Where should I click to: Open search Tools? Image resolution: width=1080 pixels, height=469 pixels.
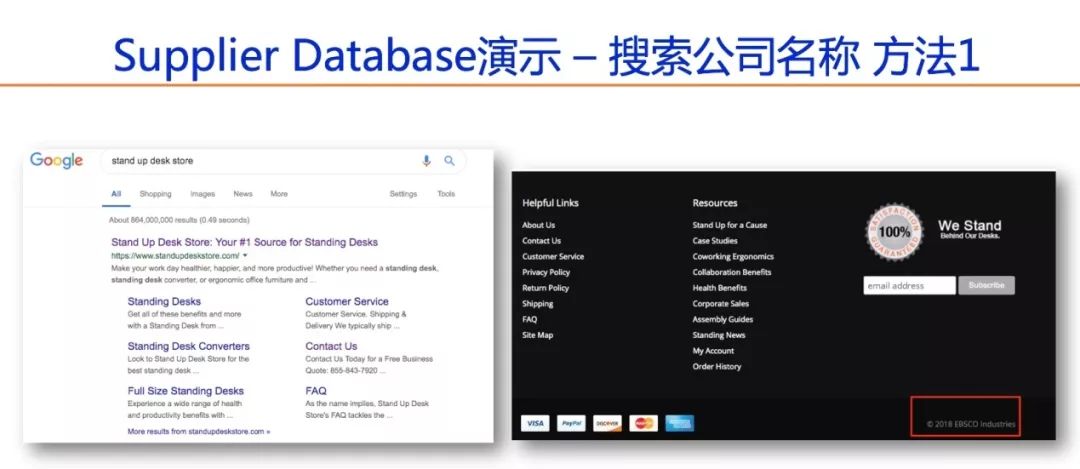point(446,194)
